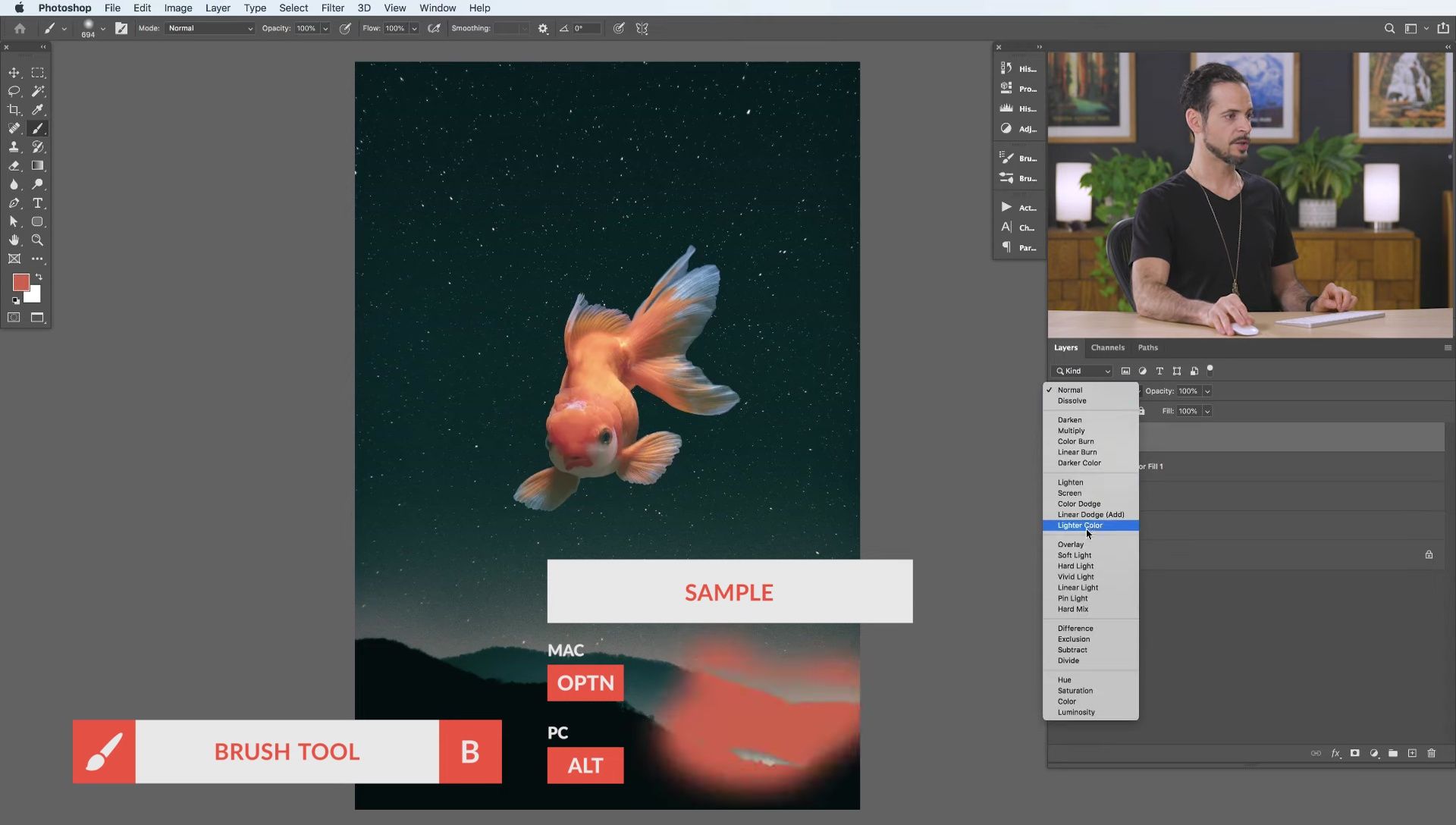The image size is (1456, 825).
Task: Reset default foreground and background colors
Action: pos(15,301)
